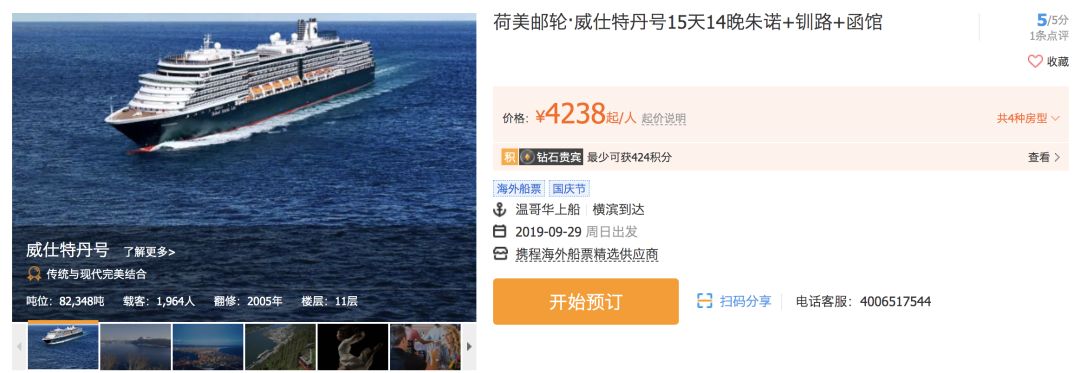Start booking with 开始预订 button
Screen dimensions: 1080x373
585,301
